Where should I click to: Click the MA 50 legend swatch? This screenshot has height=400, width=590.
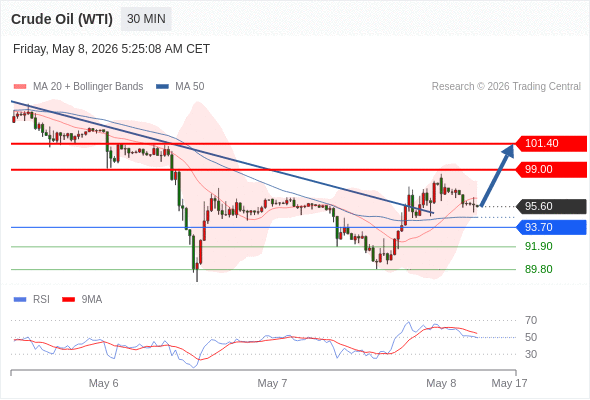pyautogui.click(x=162, y=87)
